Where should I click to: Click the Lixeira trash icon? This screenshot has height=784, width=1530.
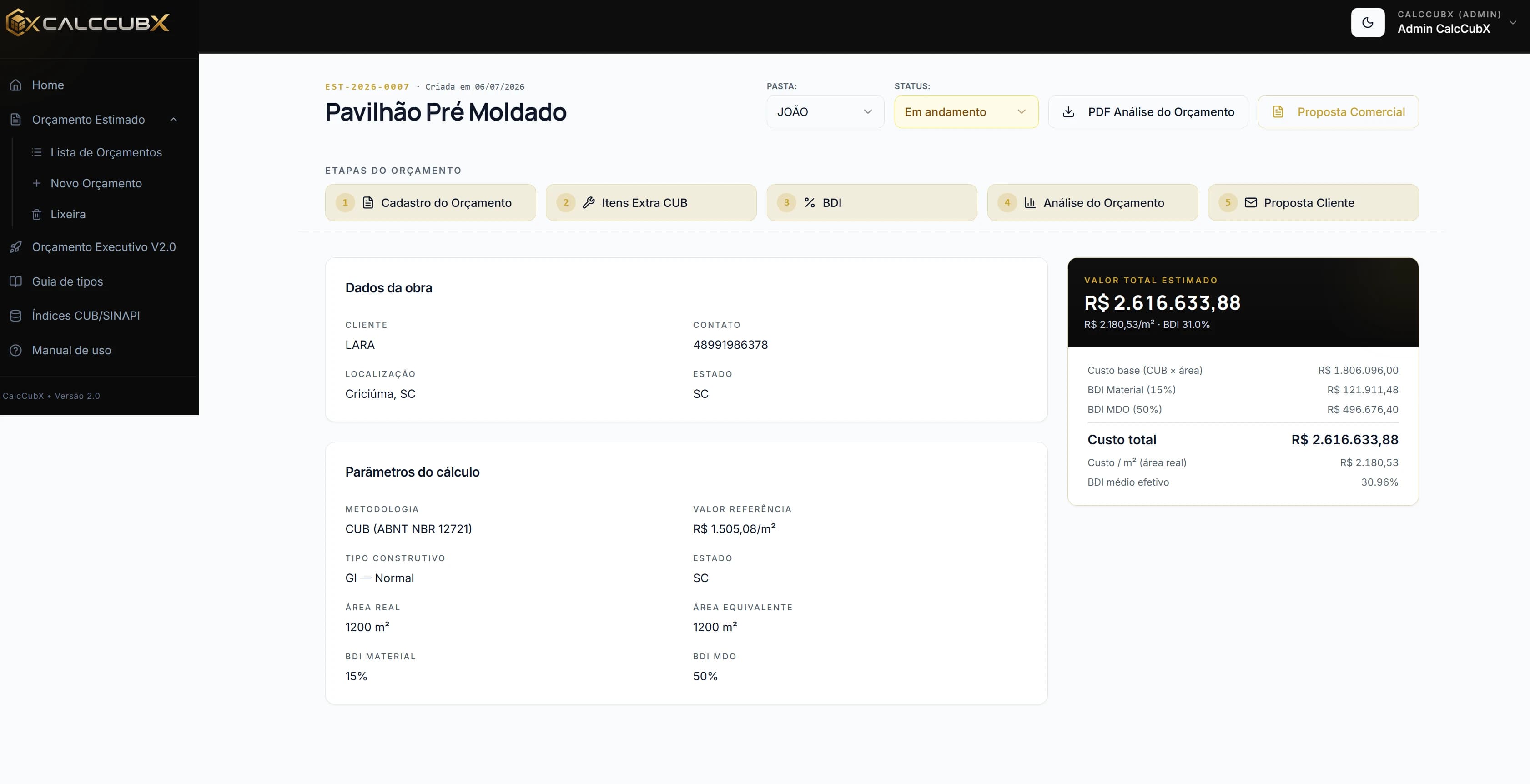(37, 214)
